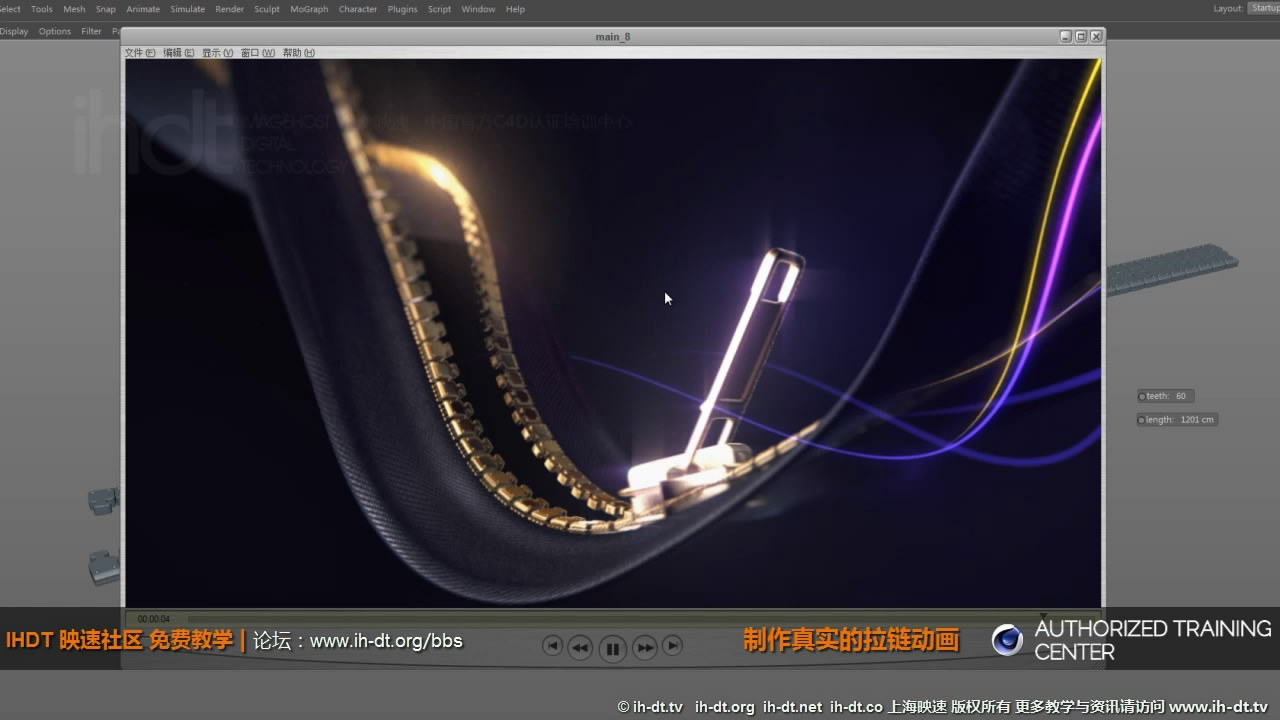Open the Sculpt menu
This screenshot has height=720, width=1280.
tap(266, 9)
